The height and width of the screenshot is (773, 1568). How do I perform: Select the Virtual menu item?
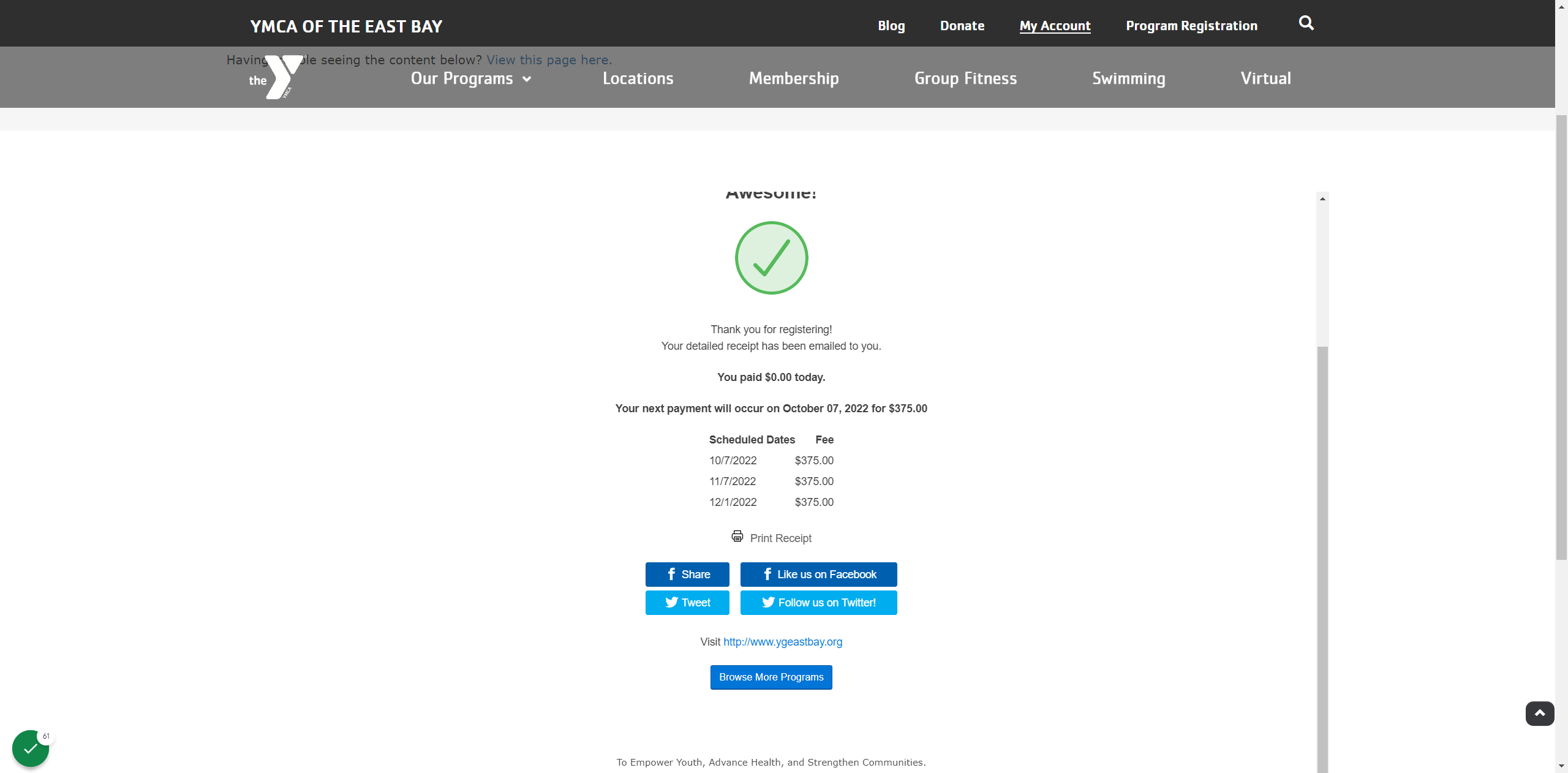(1265, 78)
